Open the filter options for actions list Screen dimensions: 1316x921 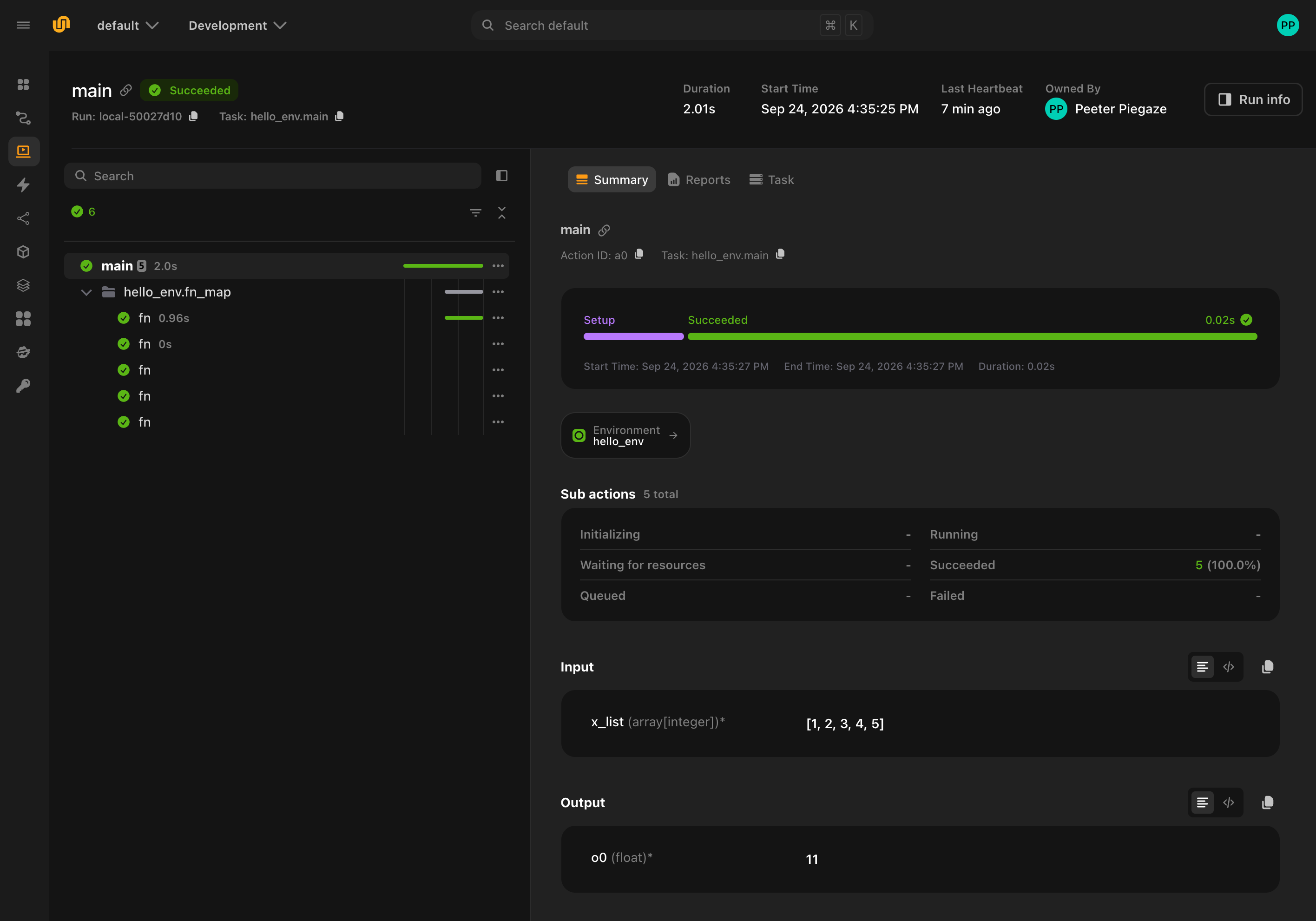pos(476,213)
